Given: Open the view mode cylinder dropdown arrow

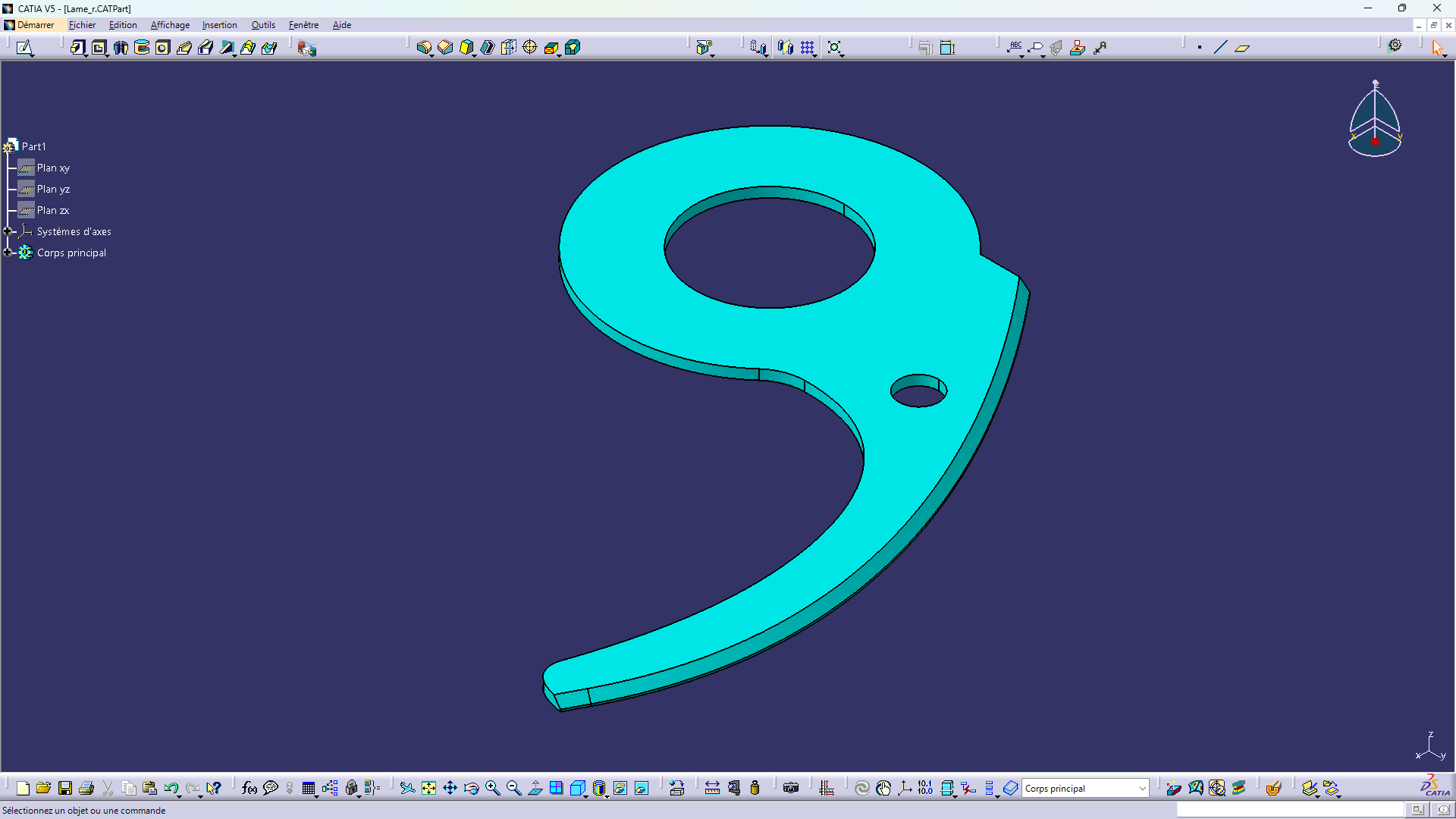Looking at the screenshot, I should pyautogui.click(x=607, y=796).
